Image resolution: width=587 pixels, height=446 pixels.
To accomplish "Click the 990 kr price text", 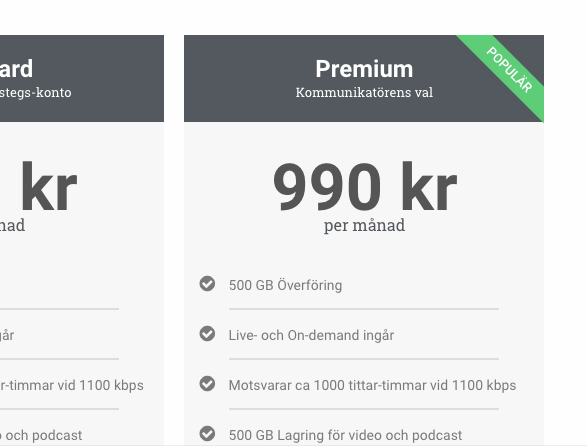I will (x=365, y=186).
